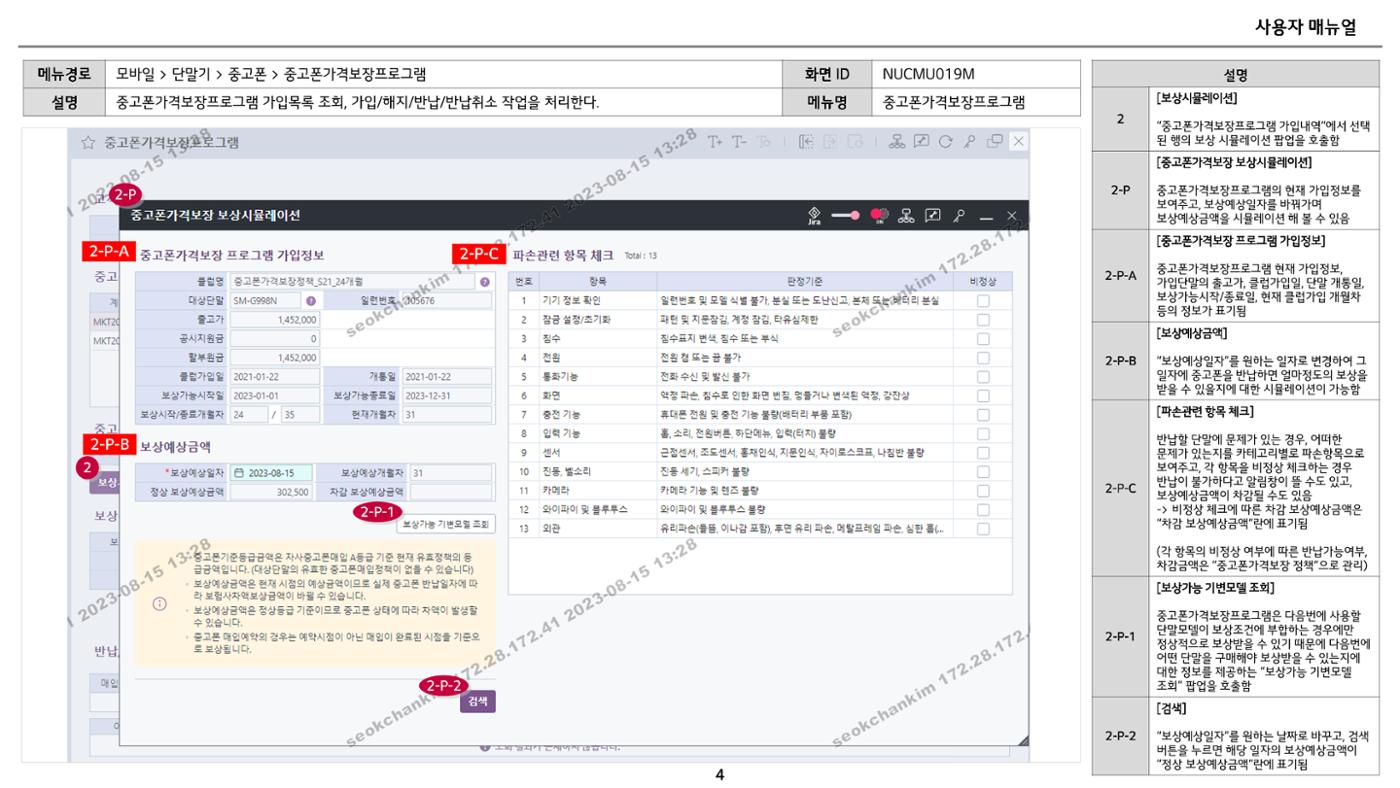Screen dimensions: 1400x788
Task: Click the T+ text enlarge icon
Action: click(716, 142)
